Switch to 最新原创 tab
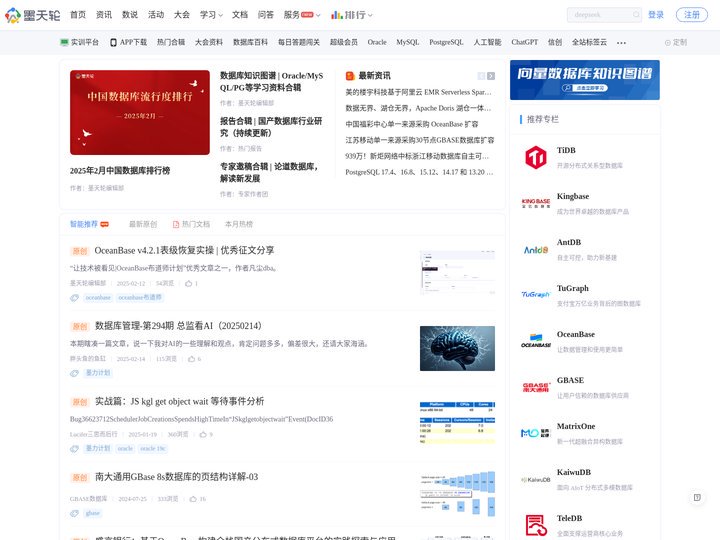The width and height of the screenshot is (720, 540). pyautogui.click(x=143, y=224)
